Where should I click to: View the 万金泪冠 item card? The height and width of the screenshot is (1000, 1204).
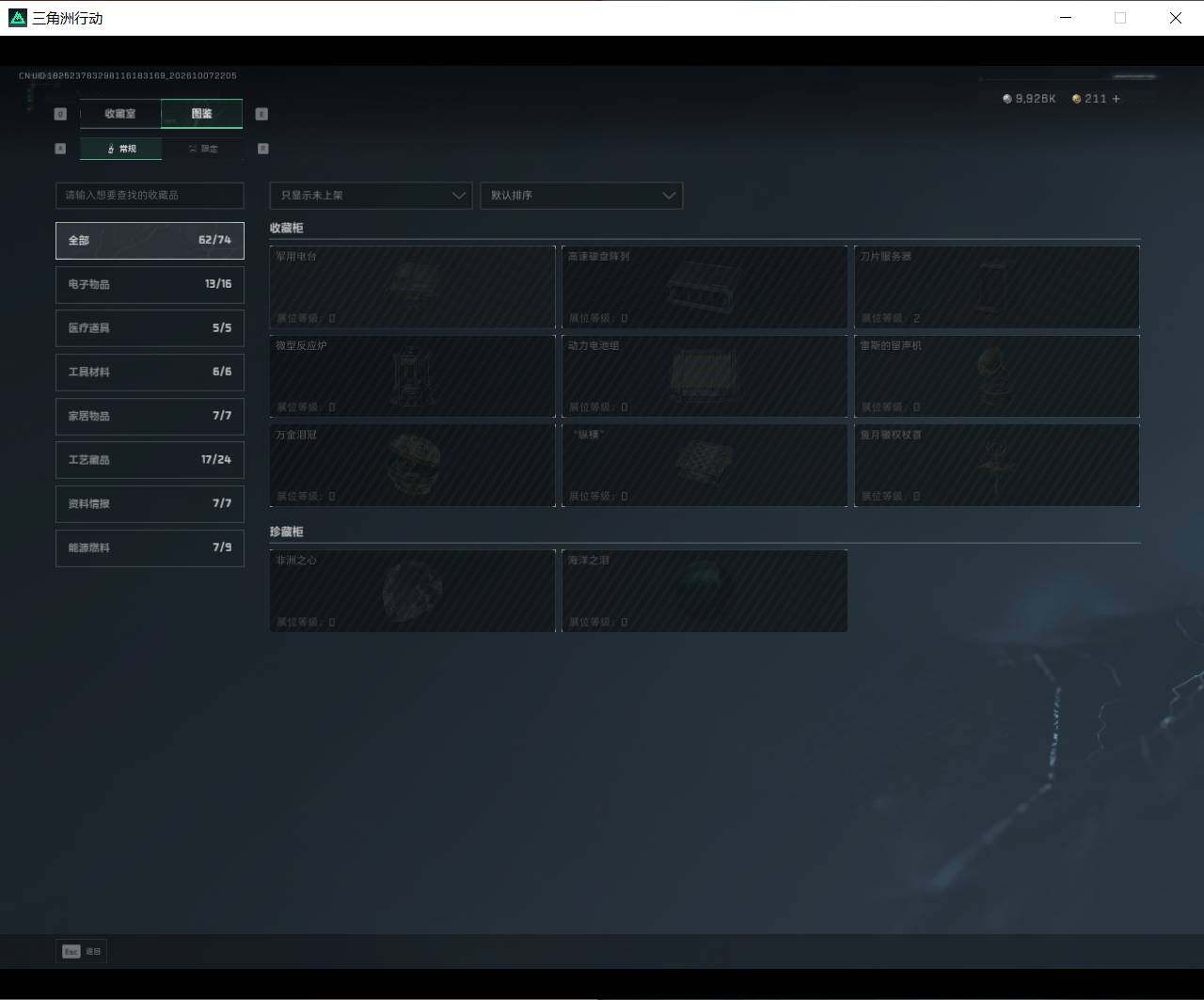[x=412, y=465]
